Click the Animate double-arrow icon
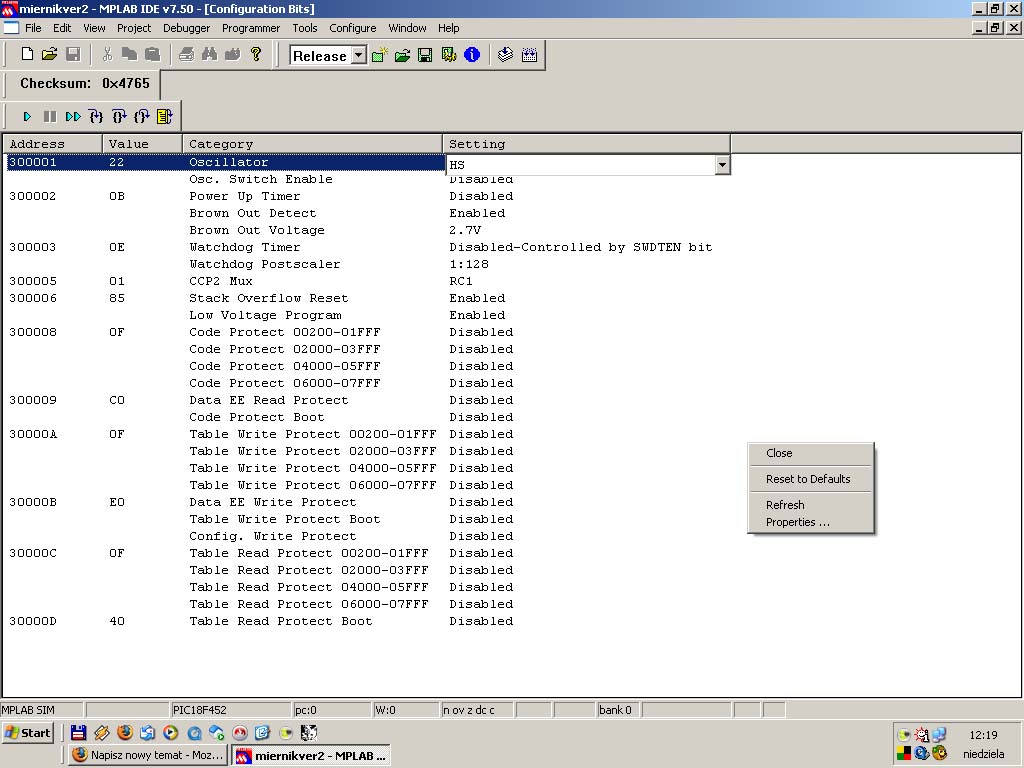Image resolution: width=1024 pixels, height=768 pixels. tap(73, 116)
